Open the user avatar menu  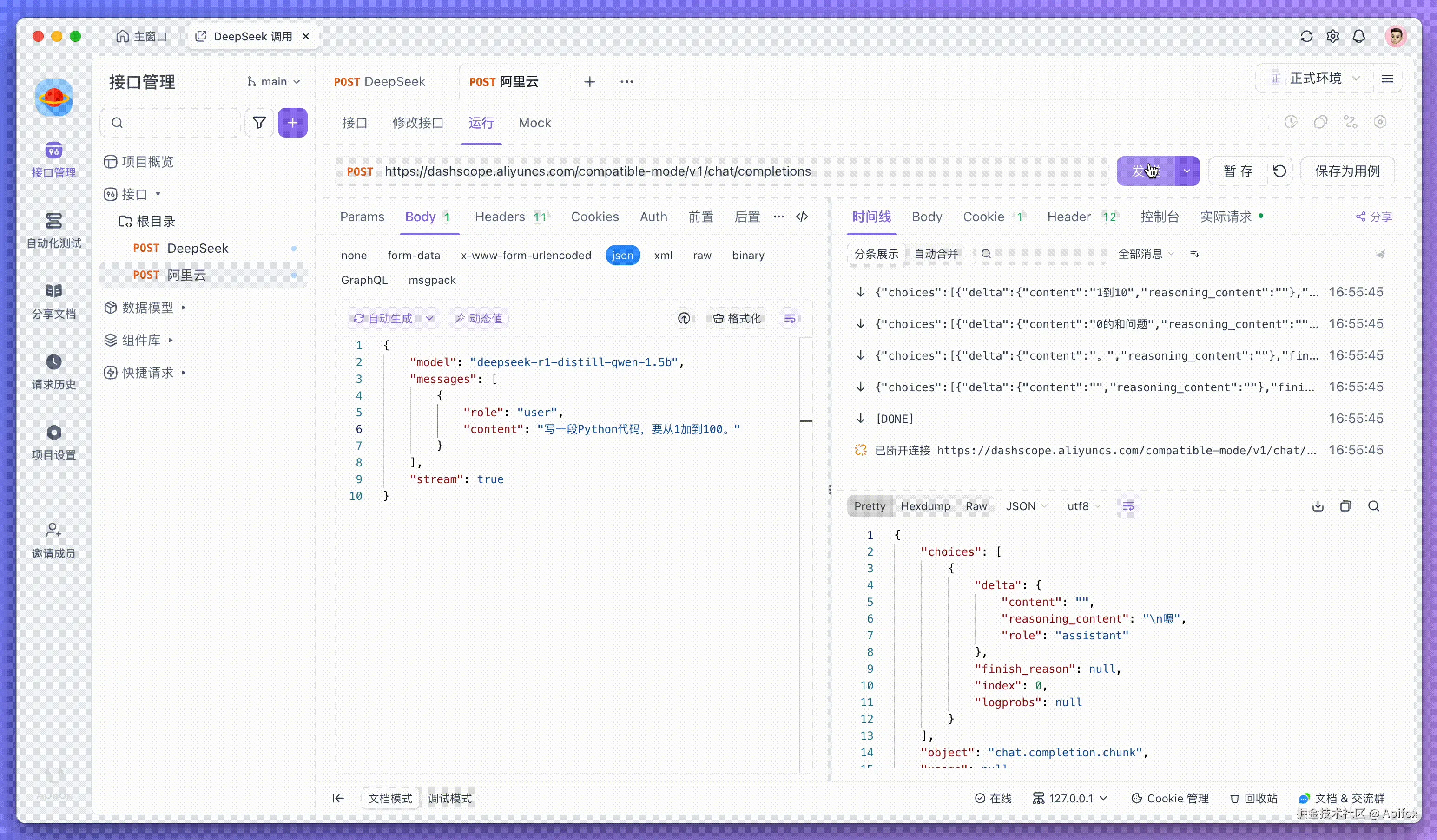[x=1395, y=37]
